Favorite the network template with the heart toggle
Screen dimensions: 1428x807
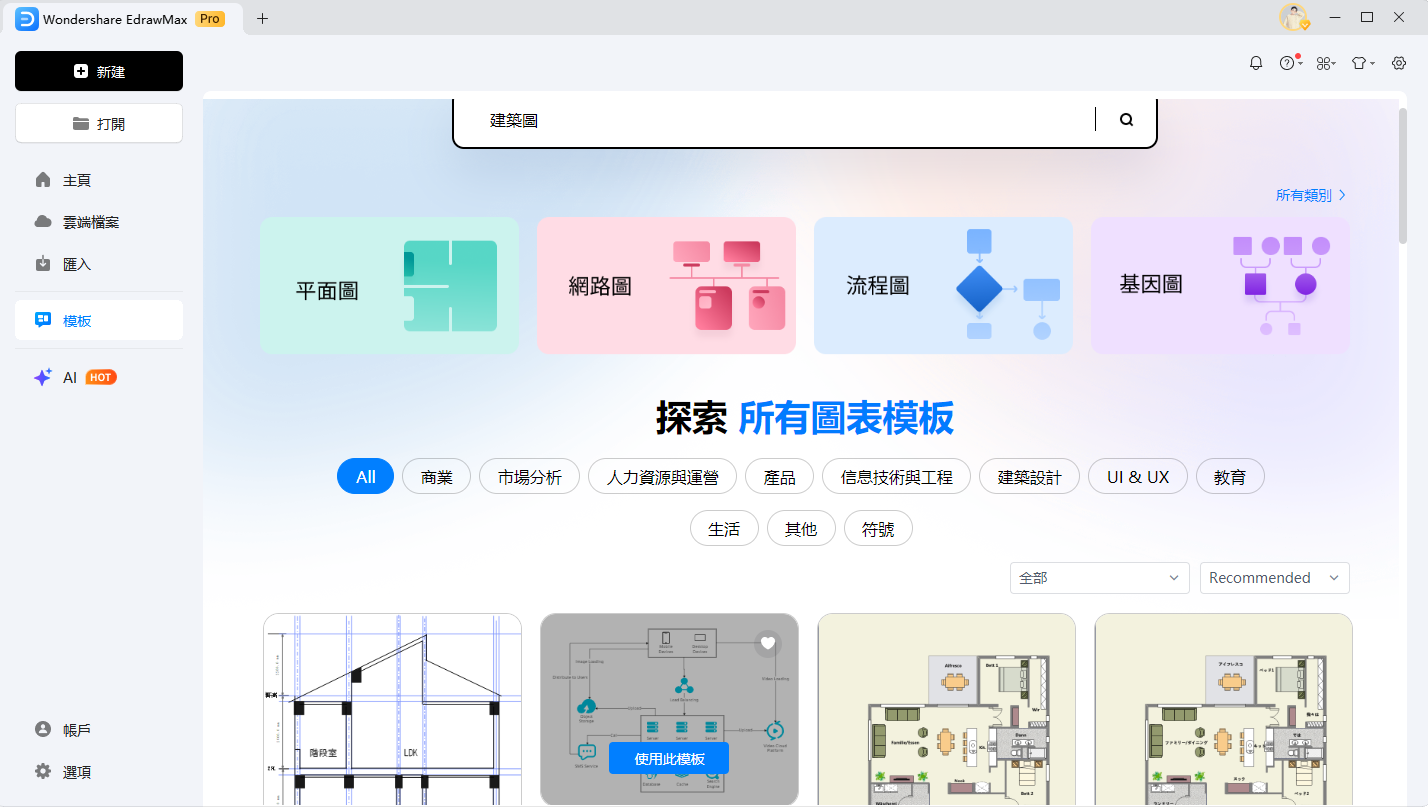tap(768, 643)
